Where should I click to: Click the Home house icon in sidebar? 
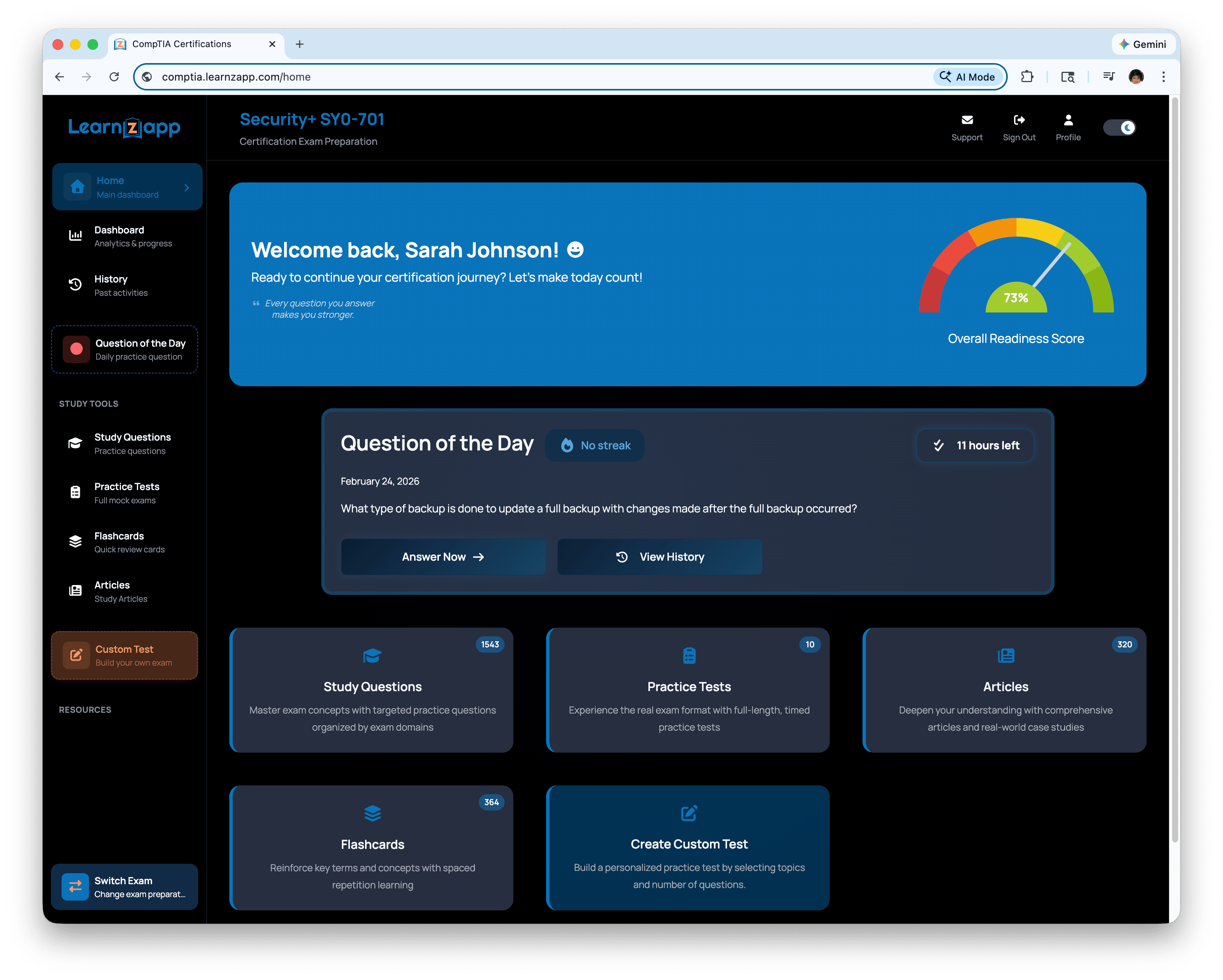(x=78, y=187)
